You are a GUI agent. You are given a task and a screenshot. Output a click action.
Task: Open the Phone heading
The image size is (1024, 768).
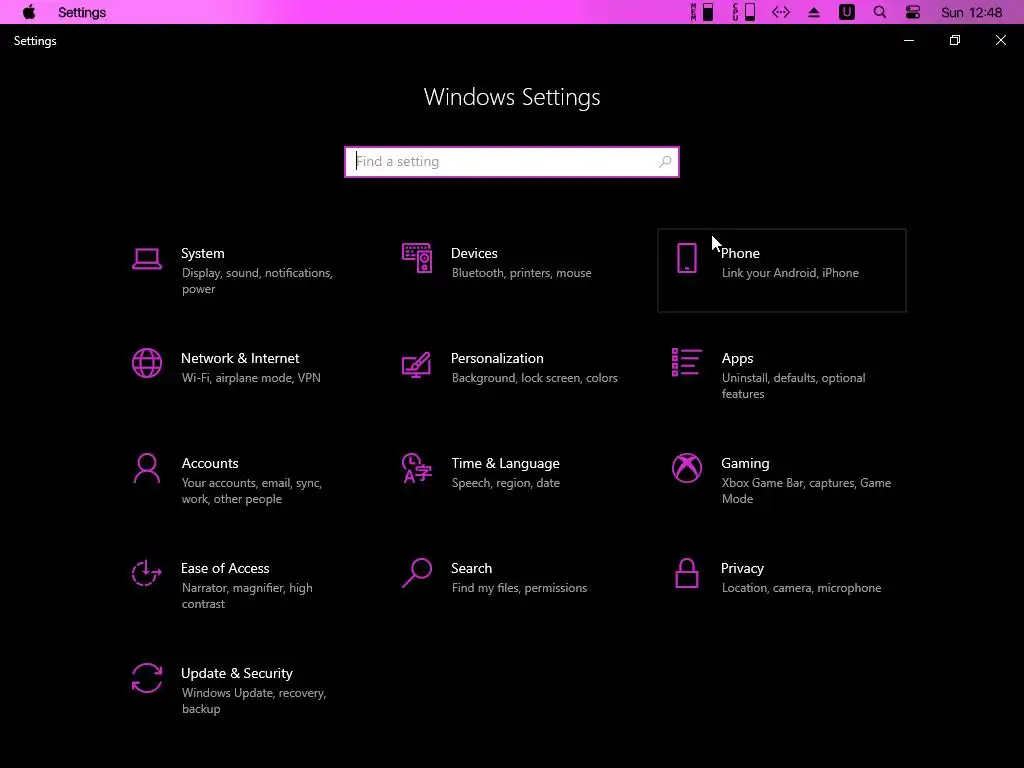point(740,253)
